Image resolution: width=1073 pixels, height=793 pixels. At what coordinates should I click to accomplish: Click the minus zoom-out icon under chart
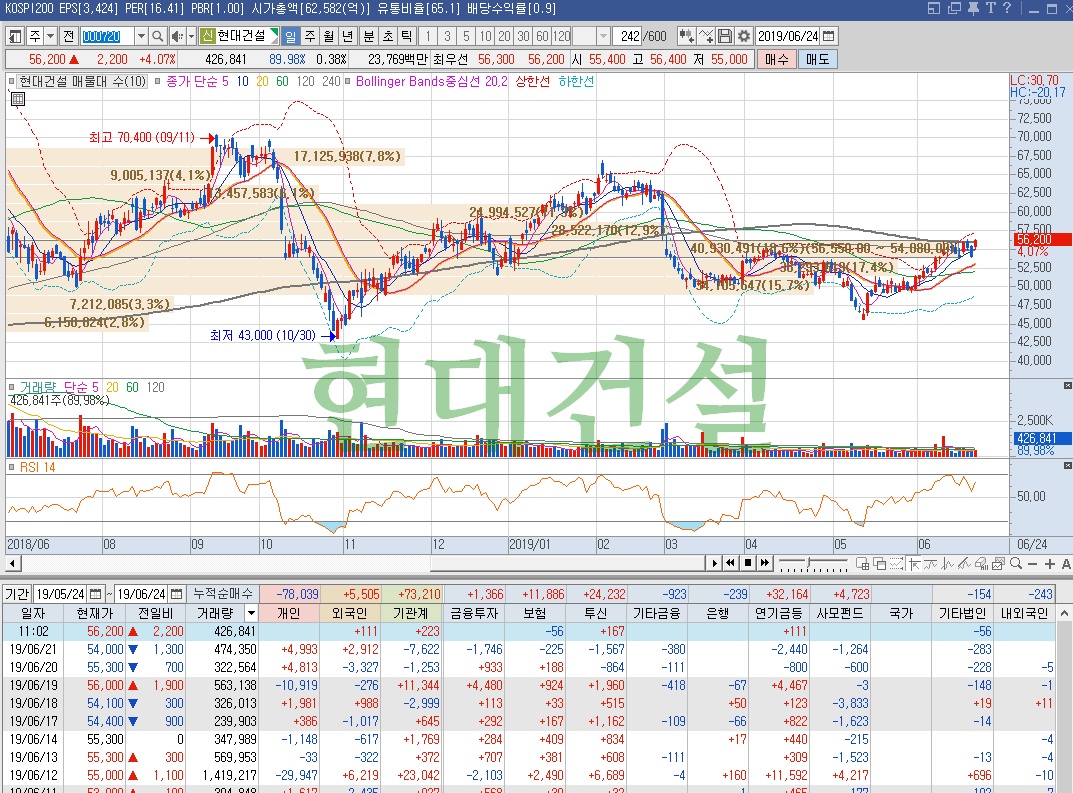click(1033, 564)
